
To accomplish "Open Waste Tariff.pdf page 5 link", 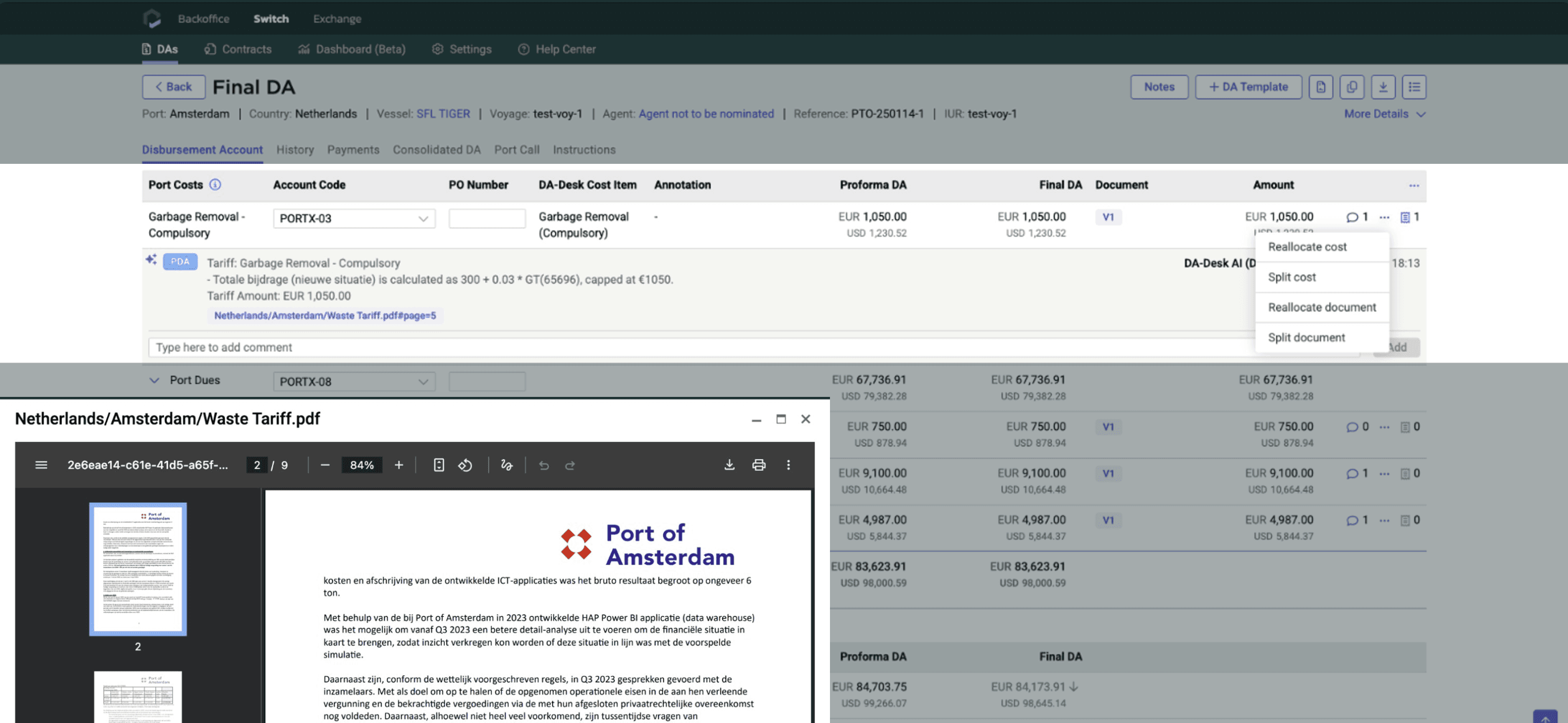I will click(x=325, y=316).
